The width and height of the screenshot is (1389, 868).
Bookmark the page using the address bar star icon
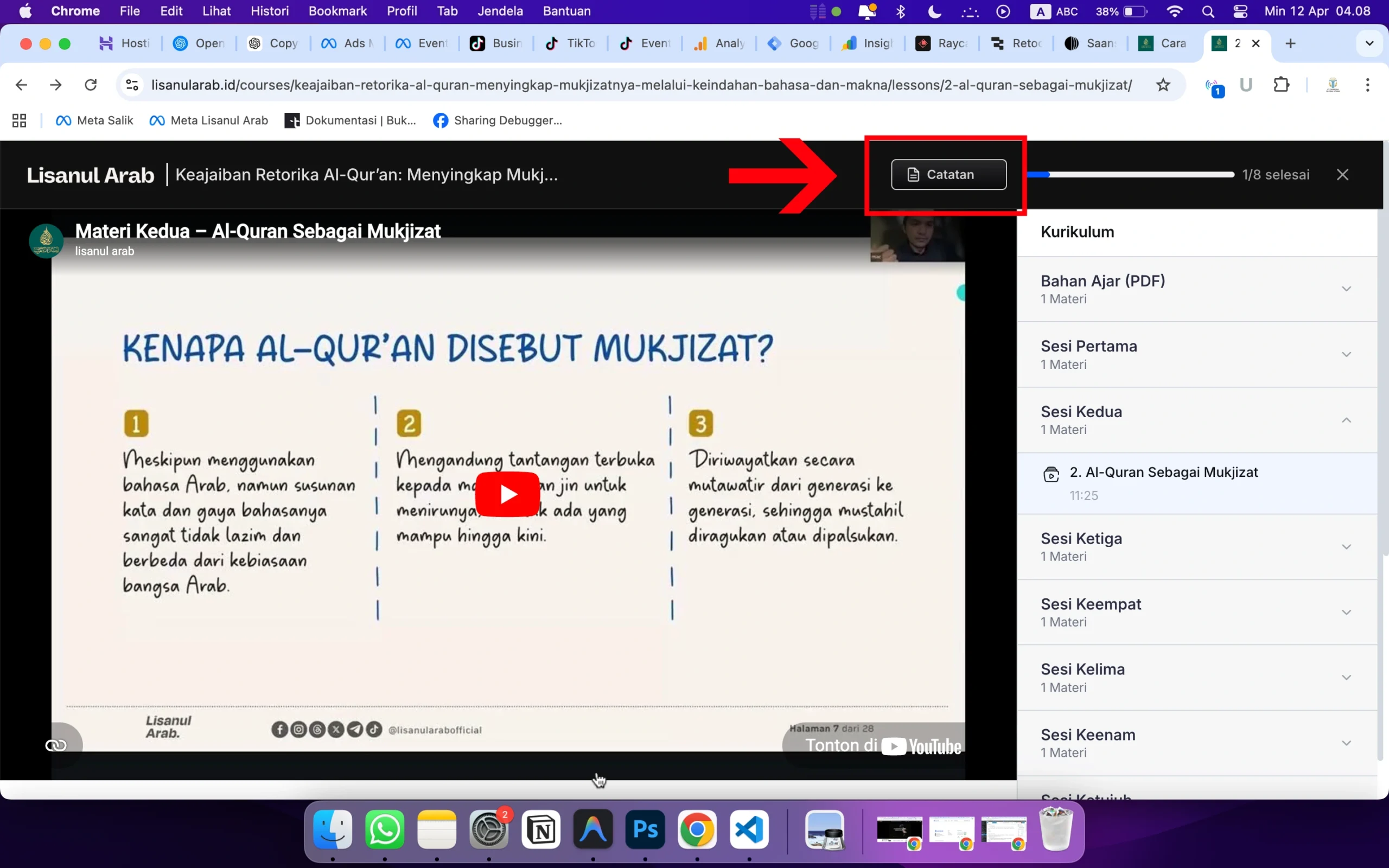1163,85
